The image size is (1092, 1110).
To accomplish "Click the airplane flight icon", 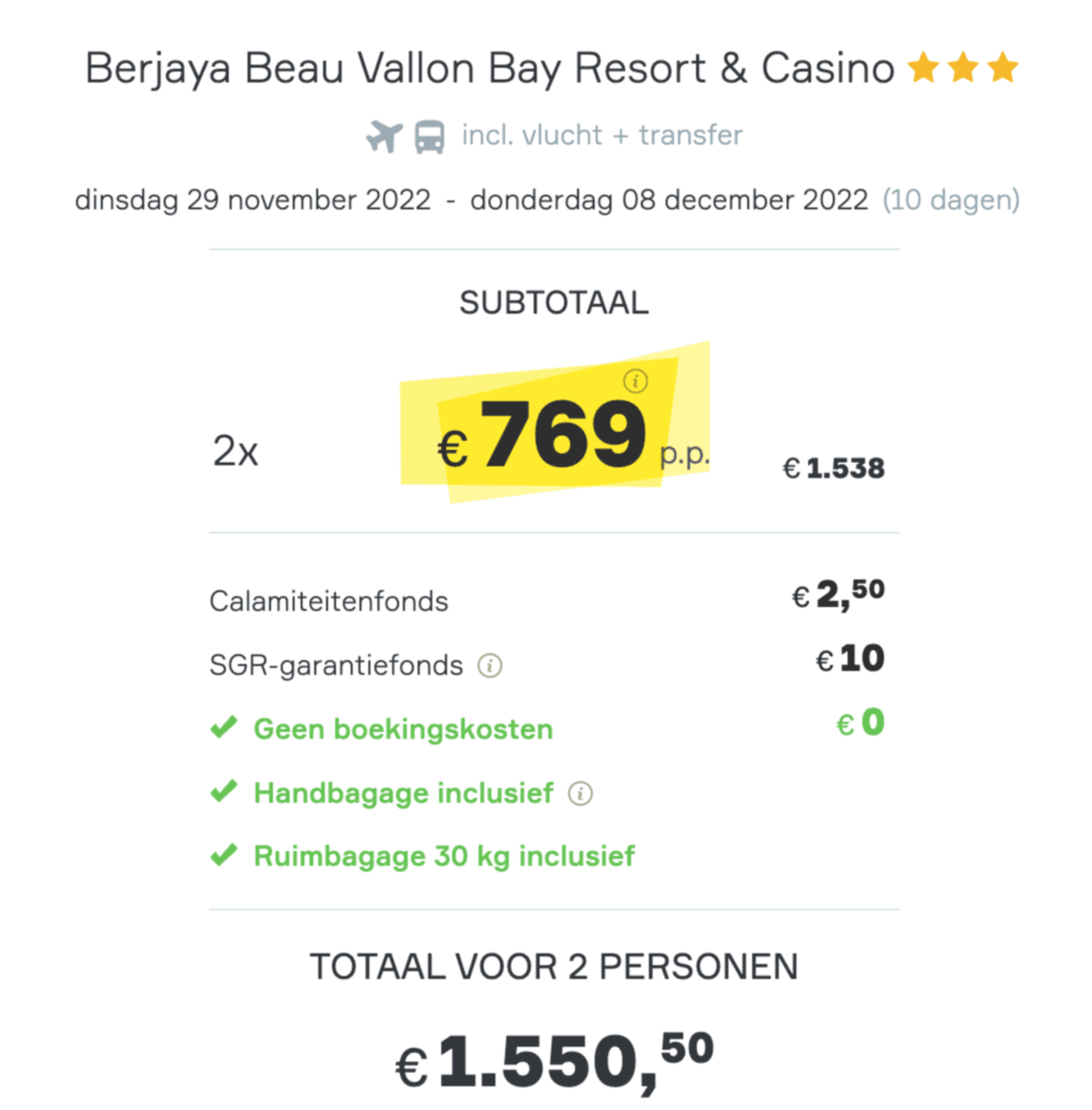I will click(x=384, y=136).
